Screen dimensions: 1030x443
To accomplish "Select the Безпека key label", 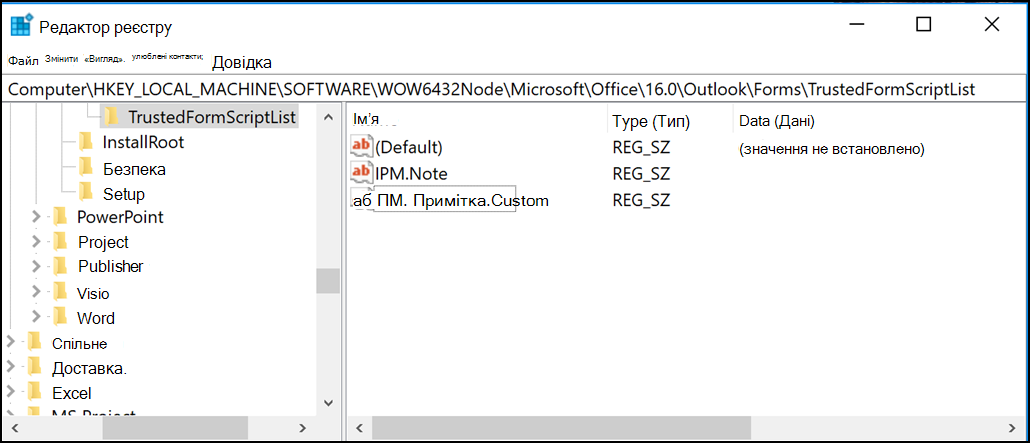I will [134, 169].
